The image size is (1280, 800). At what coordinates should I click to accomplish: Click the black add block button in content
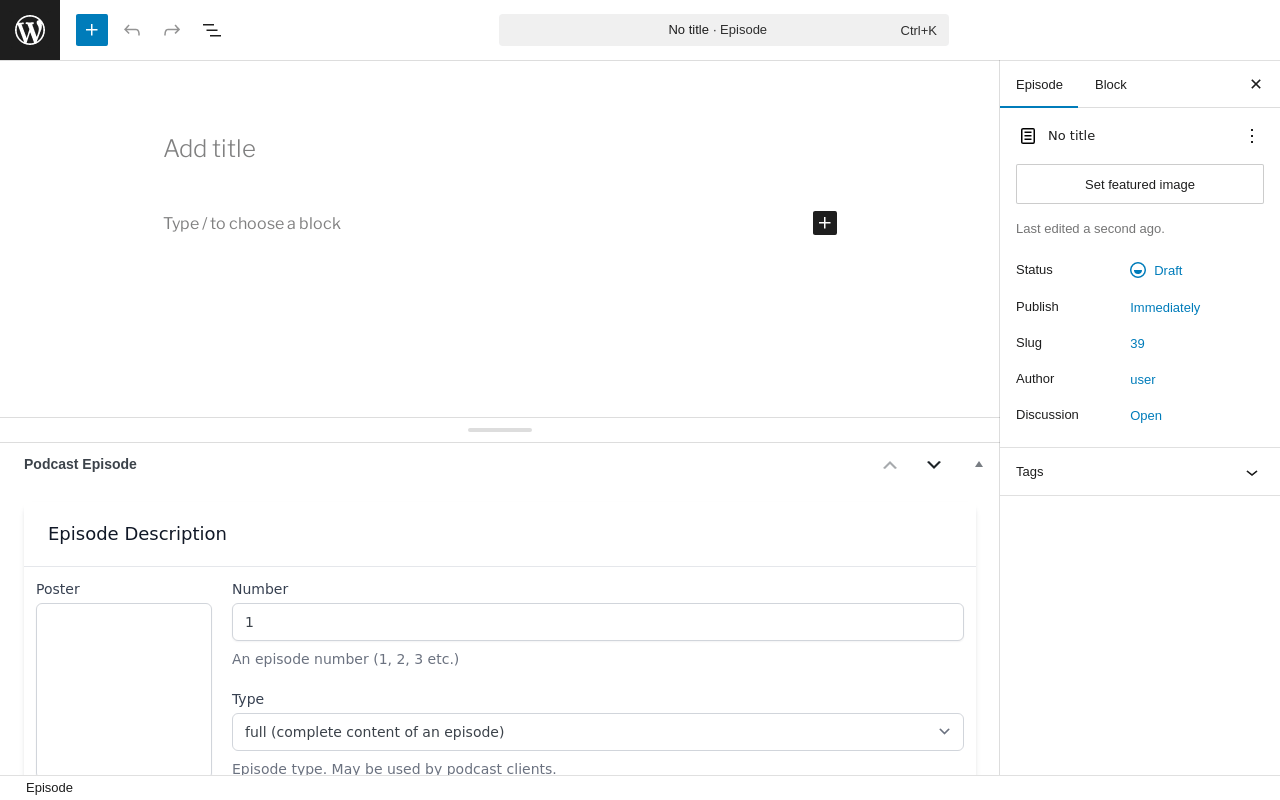(x=825, y=223)
